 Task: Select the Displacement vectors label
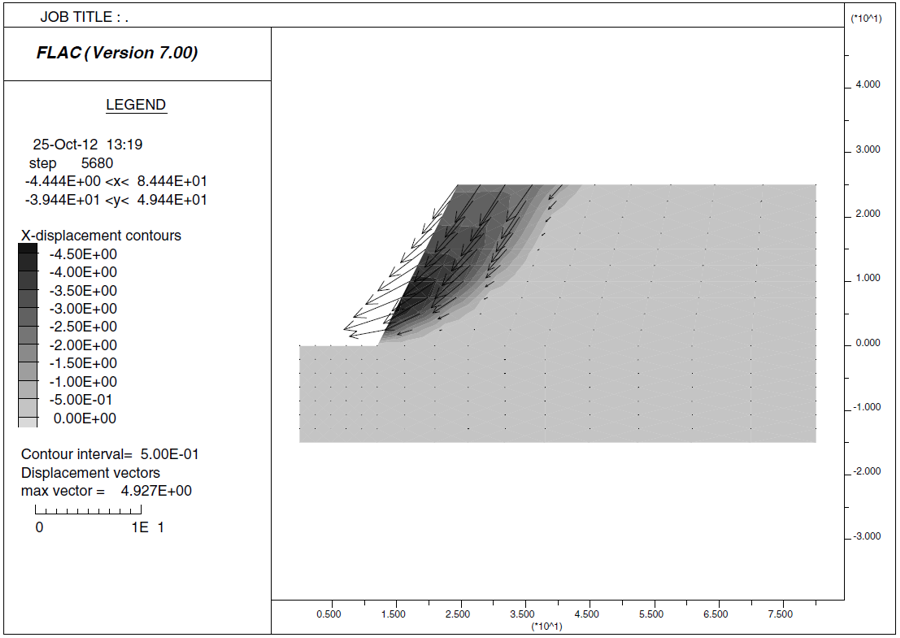[90, 473]
